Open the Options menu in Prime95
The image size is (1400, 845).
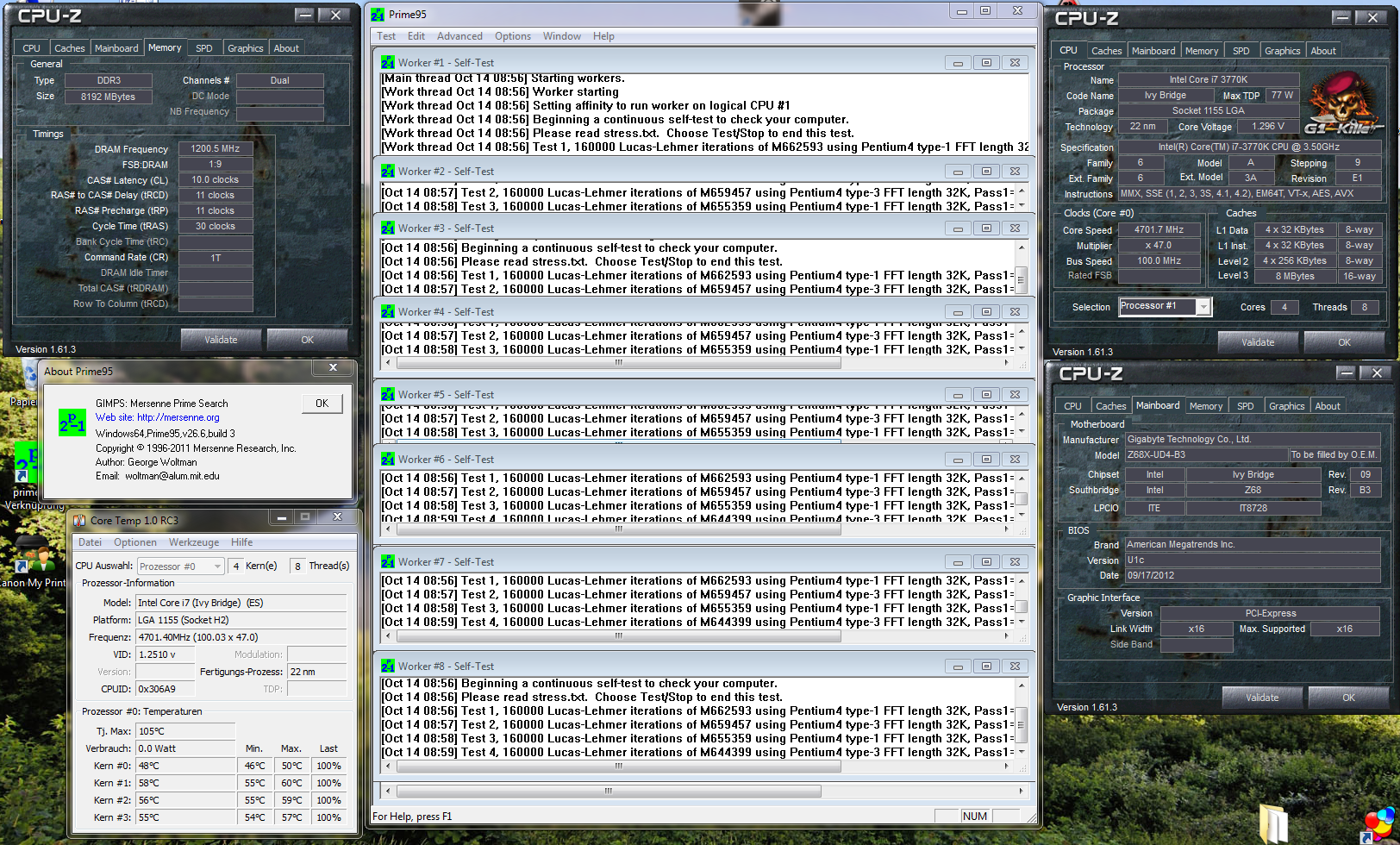[513, 36]
